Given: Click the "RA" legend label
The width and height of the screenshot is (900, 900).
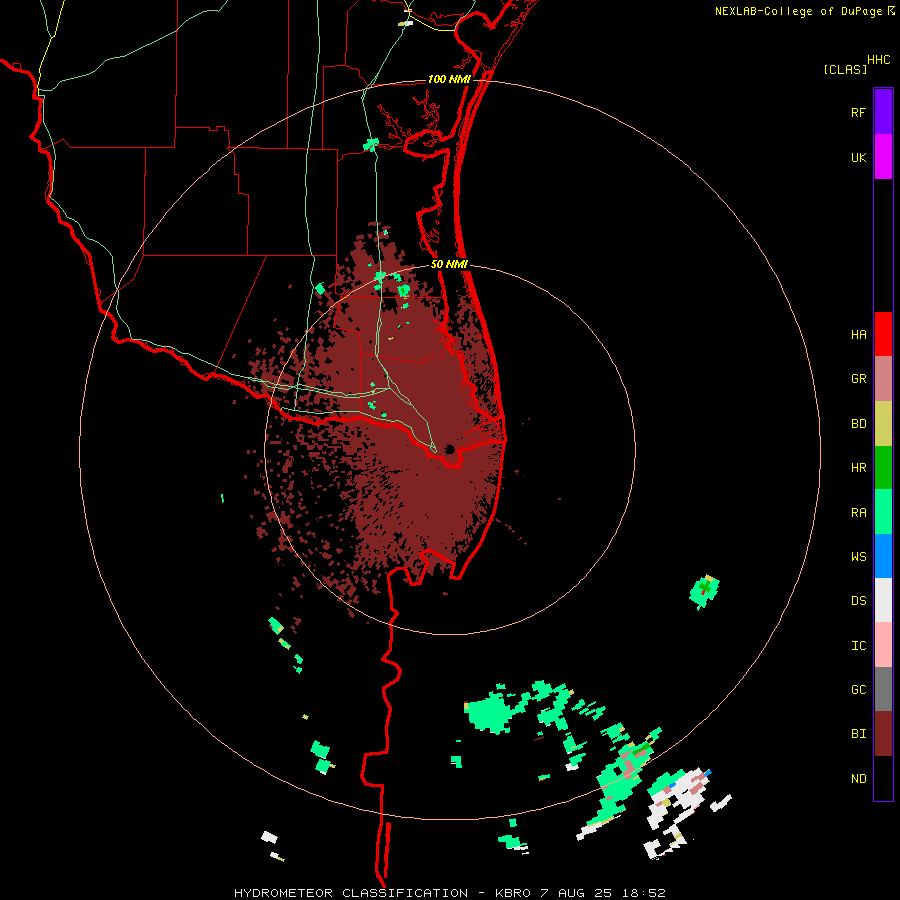Looking at the screenshot, I should (x=858, y=513).
